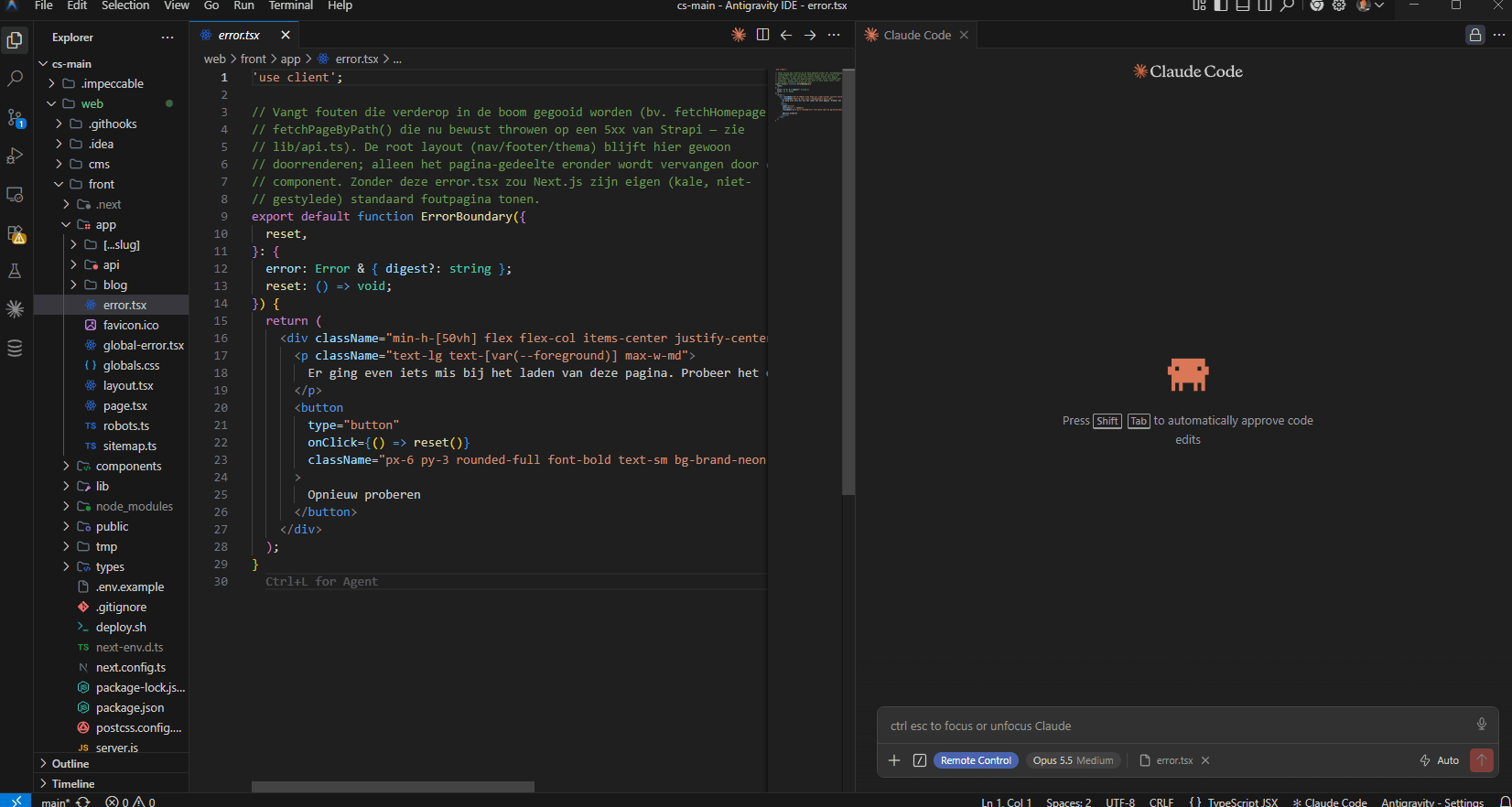The width and height of the screenshot is (1512, 807).
Task: Start voice input with the microphone icon
Action: 1481,725
